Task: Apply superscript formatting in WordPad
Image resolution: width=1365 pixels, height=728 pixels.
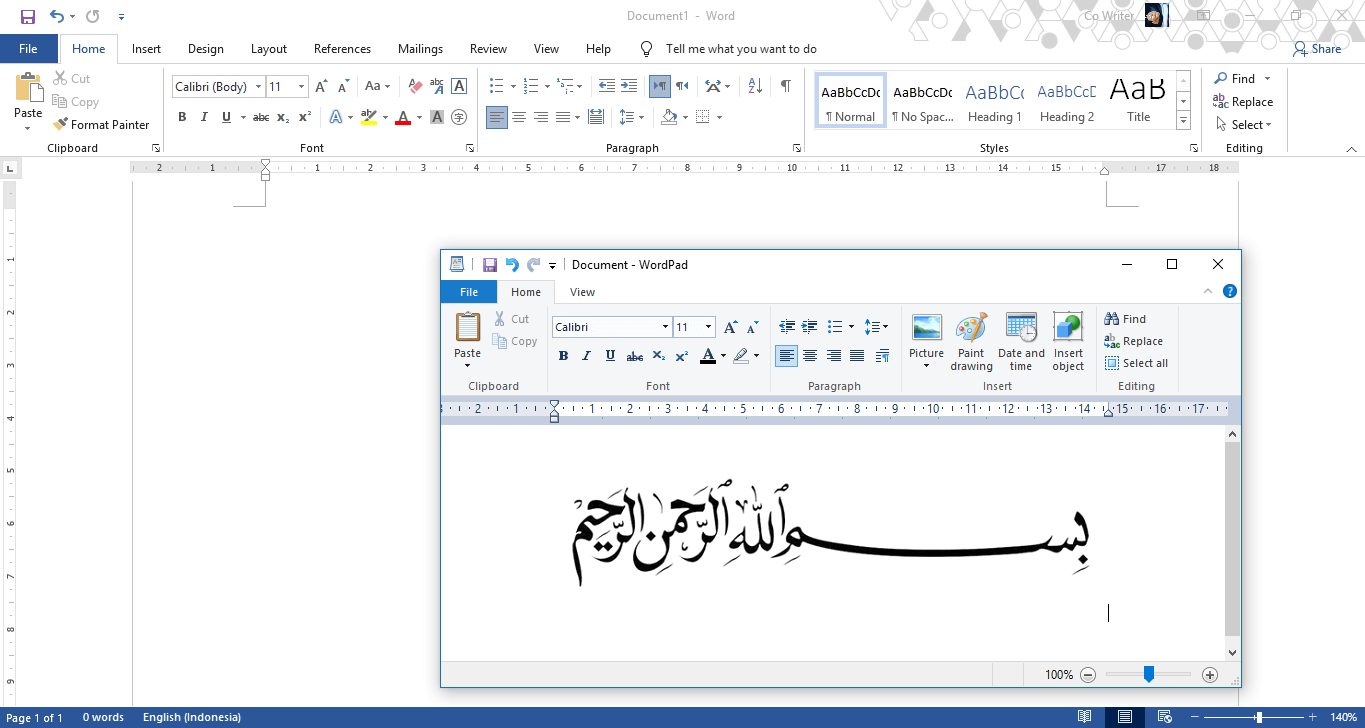Action: coord(680,355)
